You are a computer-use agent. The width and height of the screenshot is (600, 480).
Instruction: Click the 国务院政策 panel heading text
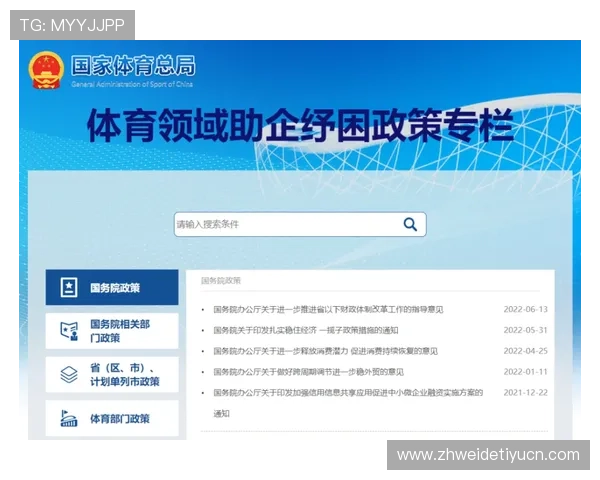[221, 281]
